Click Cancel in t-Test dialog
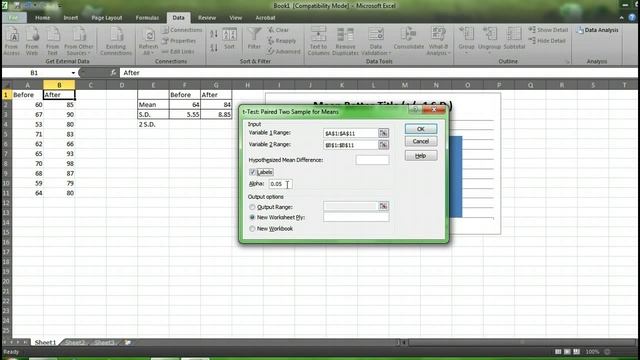Screen dimensions: 640x360 coord(421,141)
